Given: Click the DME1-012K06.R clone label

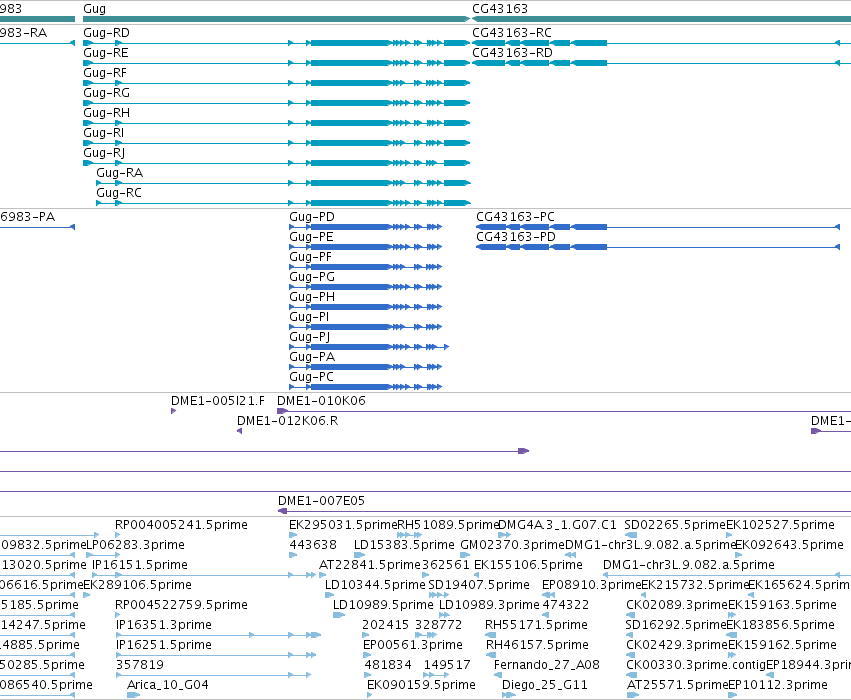Looking at the screenshot, I should coord(288,421).
